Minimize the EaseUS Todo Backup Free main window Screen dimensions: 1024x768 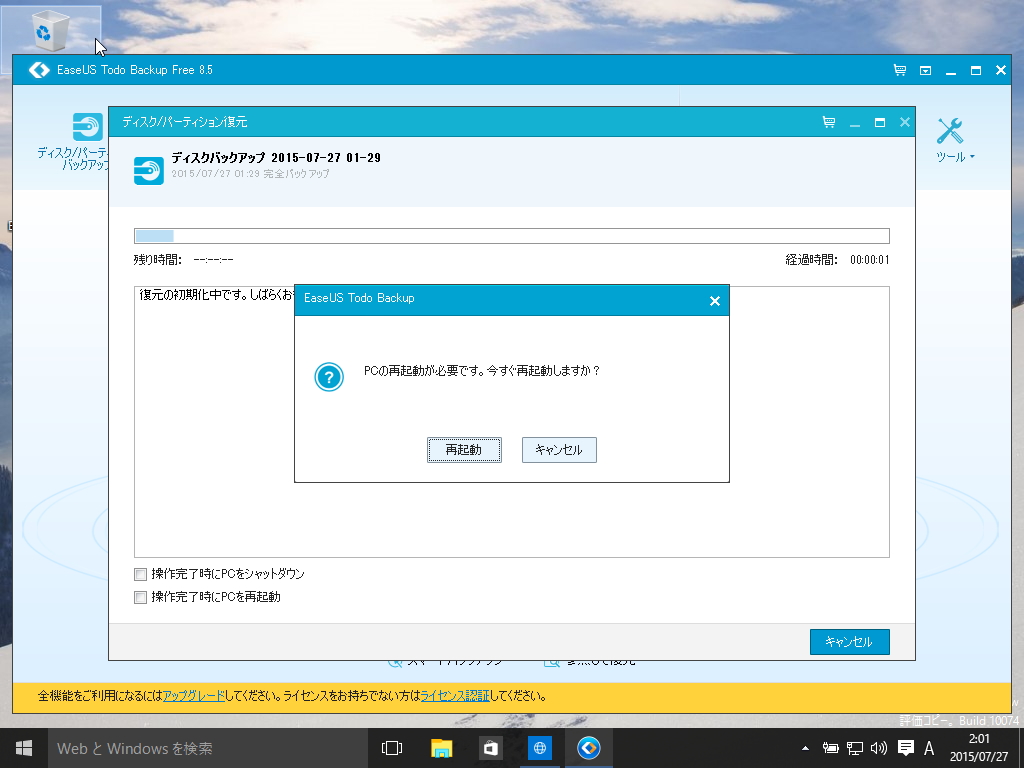pos(951,71)
